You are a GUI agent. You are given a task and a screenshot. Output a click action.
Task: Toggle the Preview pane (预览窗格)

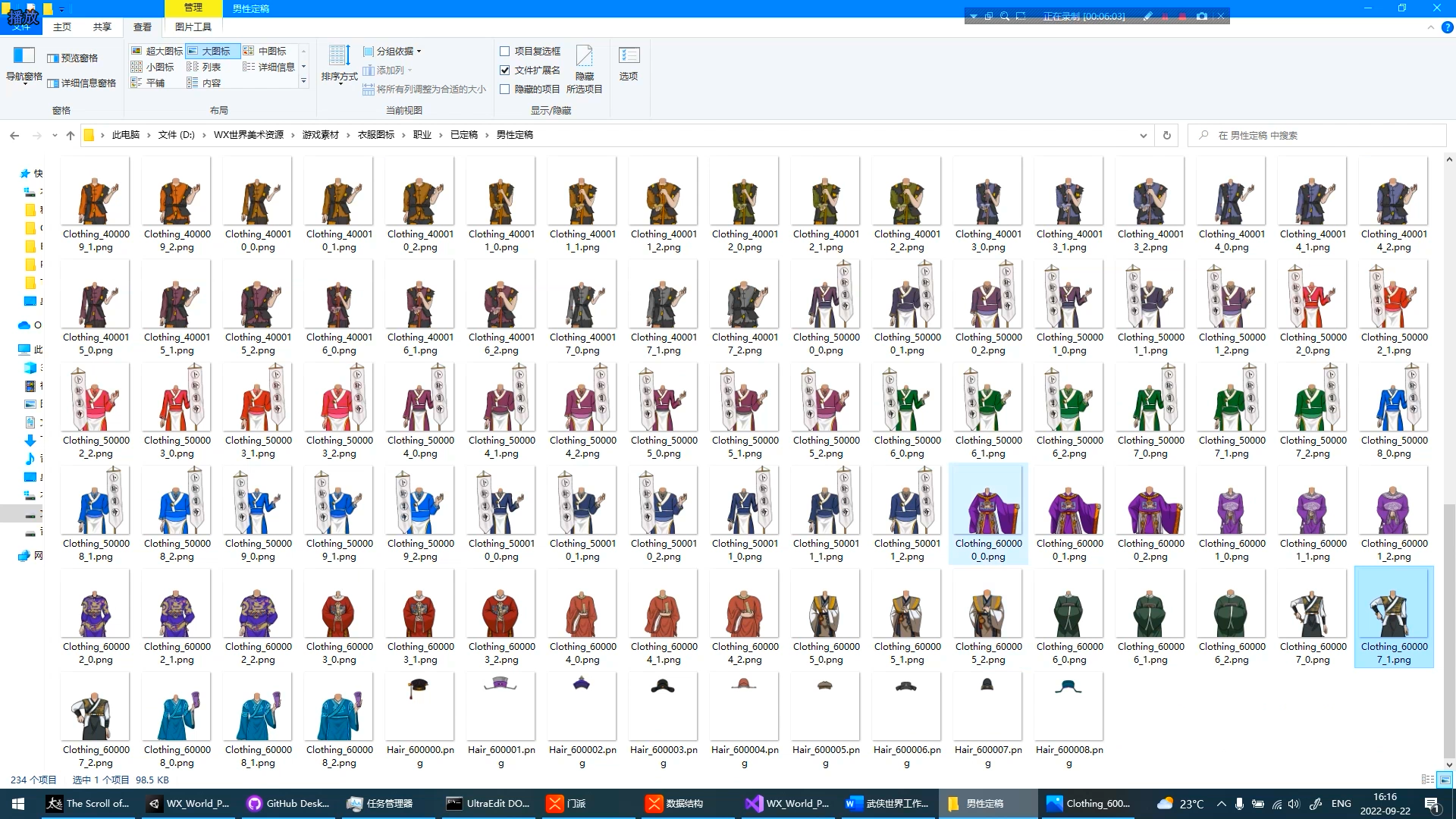pyautogui.click(x=73, y=58)
